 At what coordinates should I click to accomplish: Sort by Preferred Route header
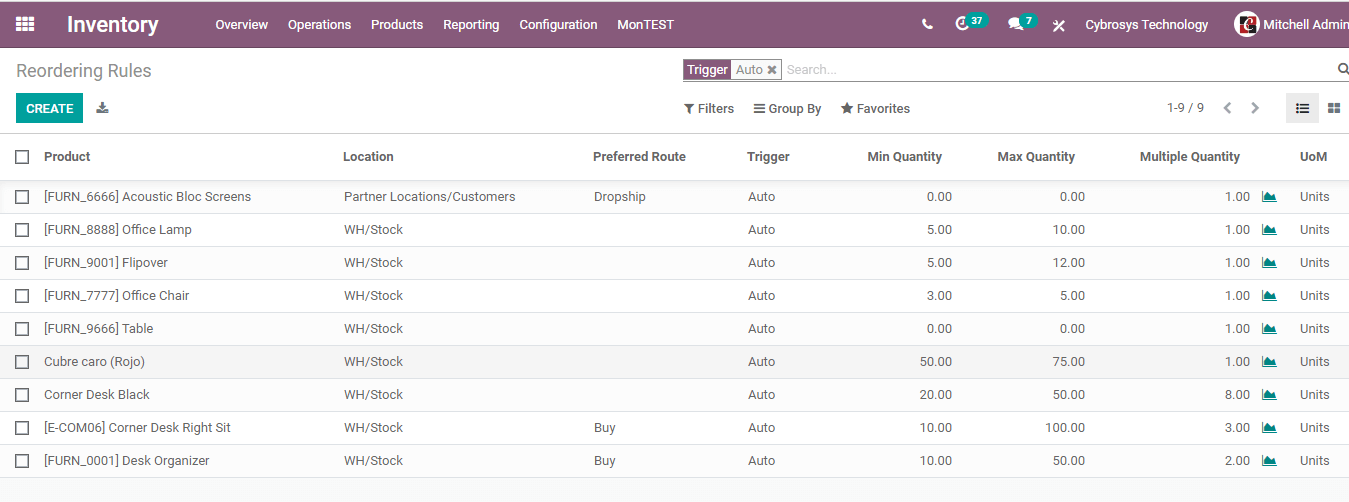(639, 157)
